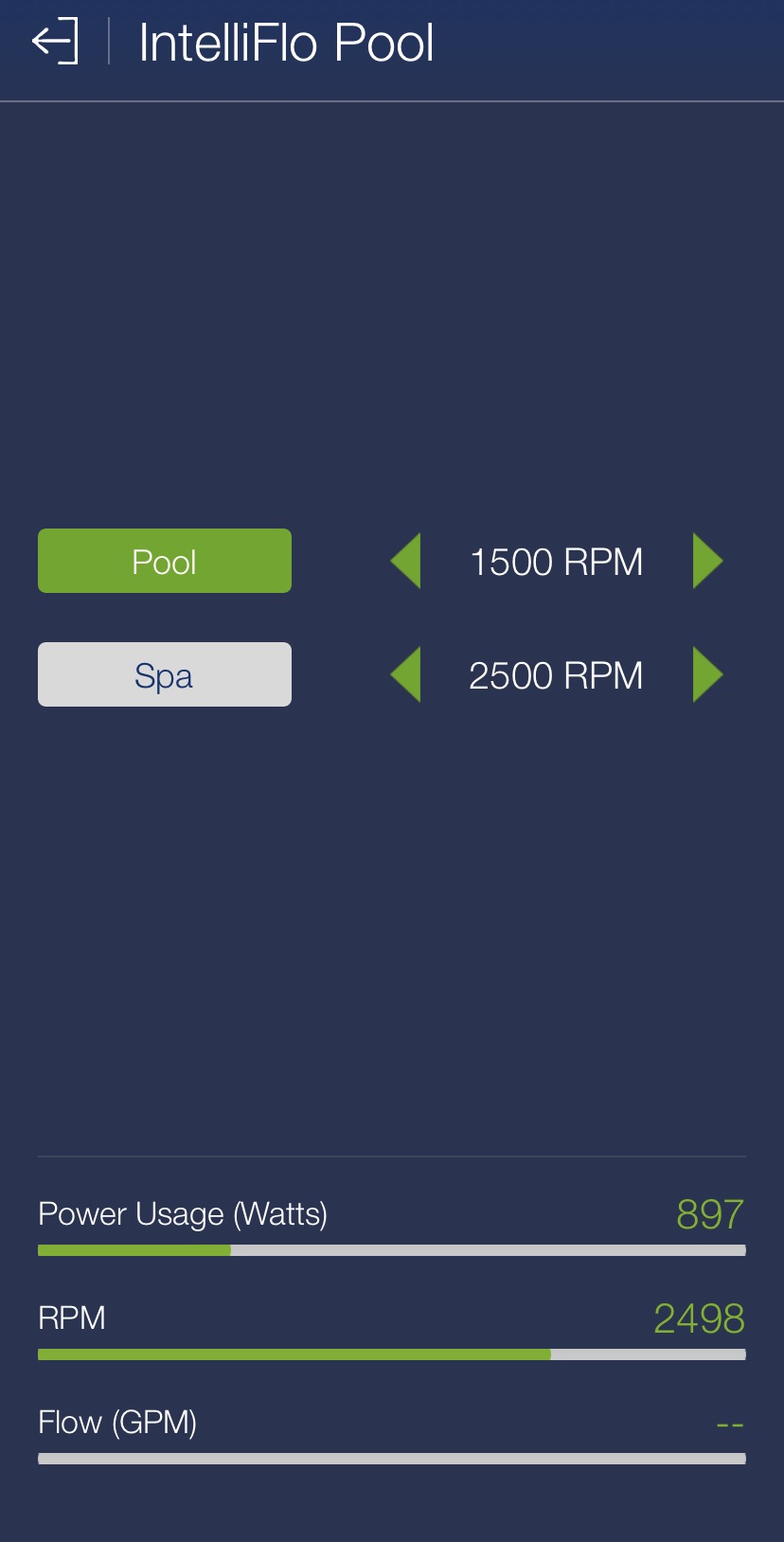Click the header divider beside title
784x1542 pixels.
[x=109, y=42]
